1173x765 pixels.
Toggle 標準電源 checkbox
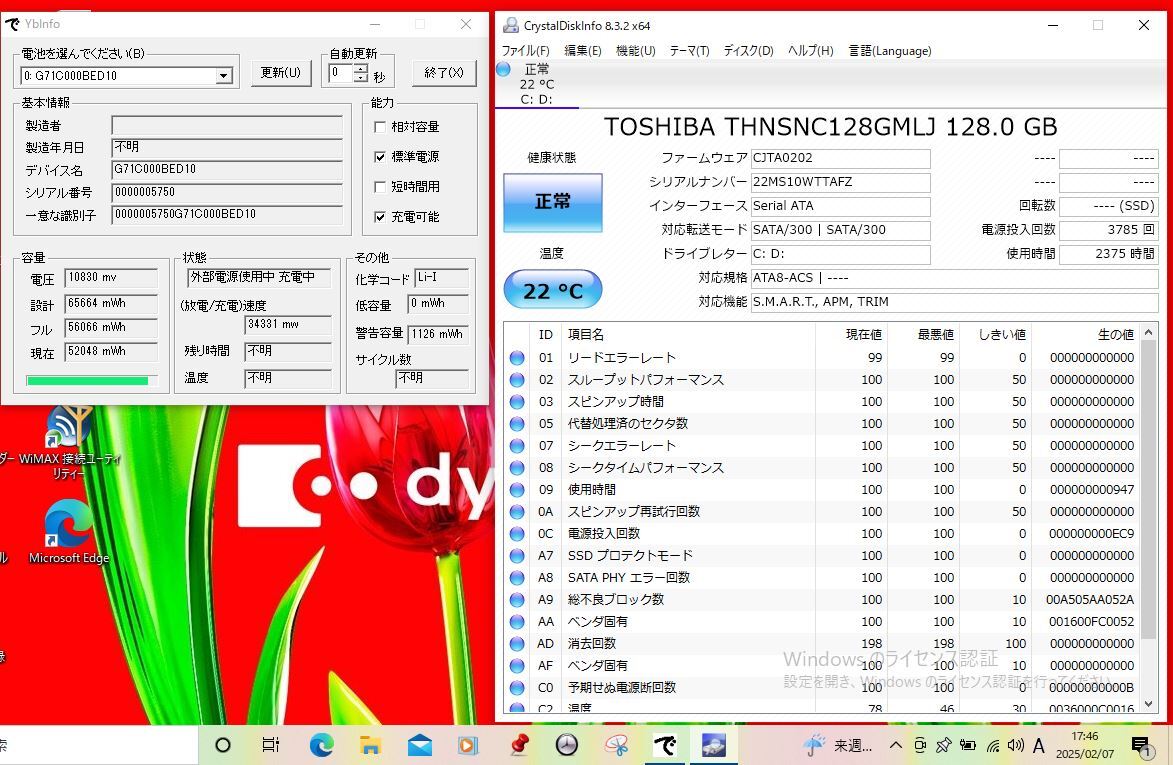(x=380, y=157)
